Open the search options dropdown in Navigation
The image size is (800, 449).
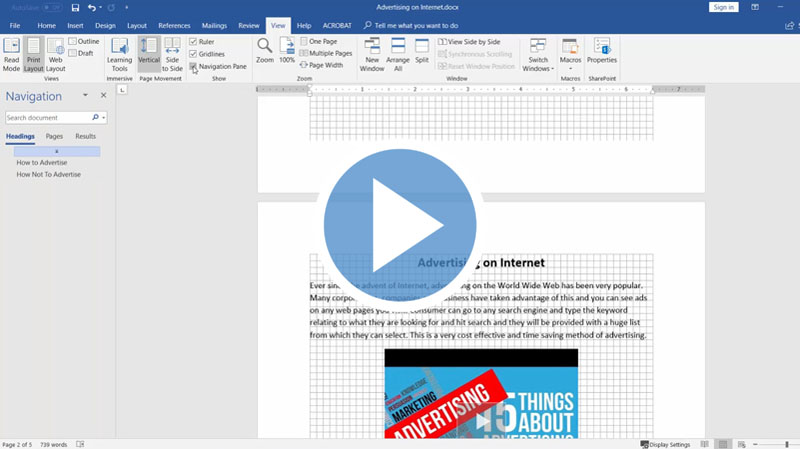103,118
